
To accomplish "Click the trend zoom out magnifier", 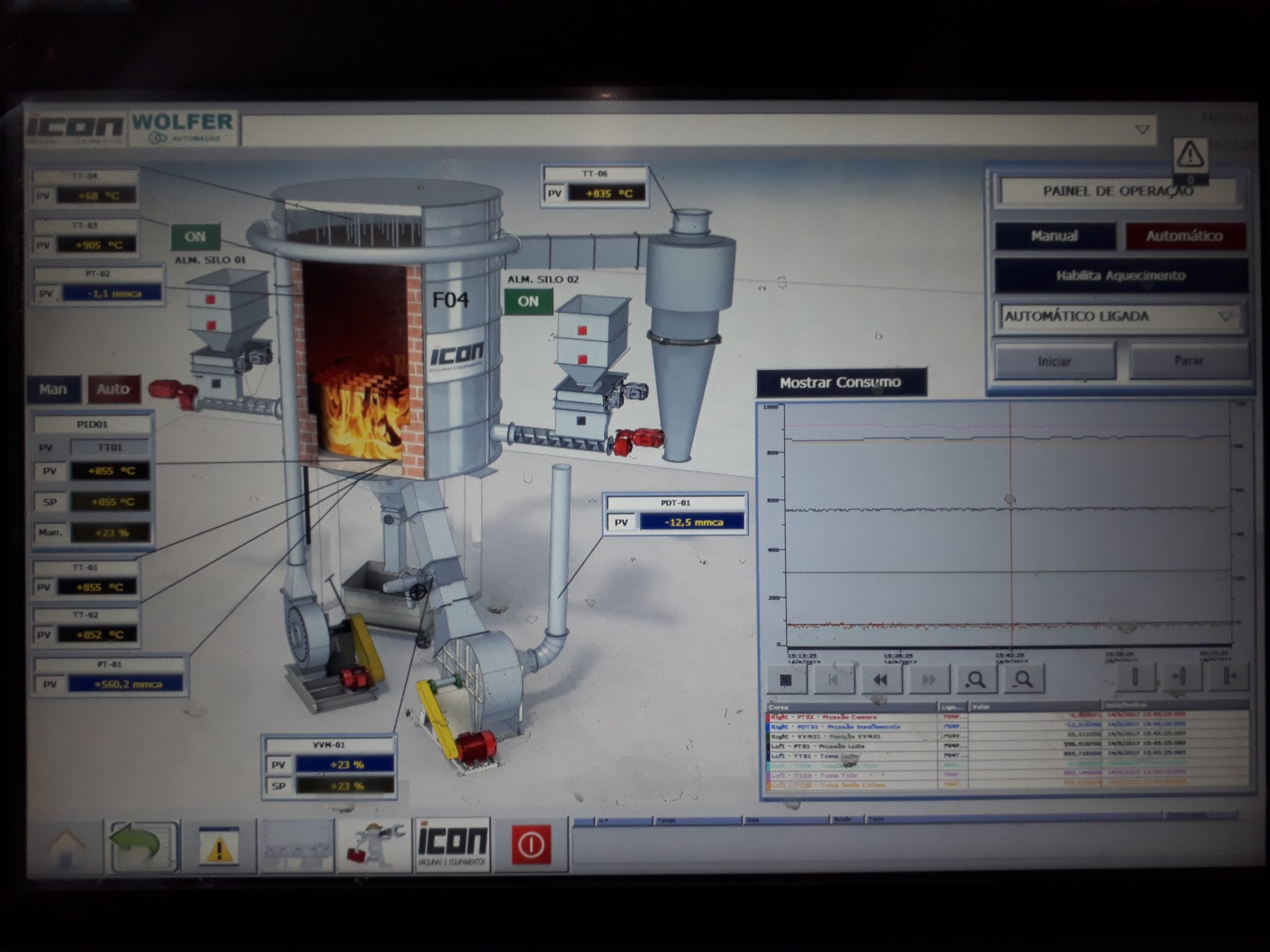I will (1023, 679).
